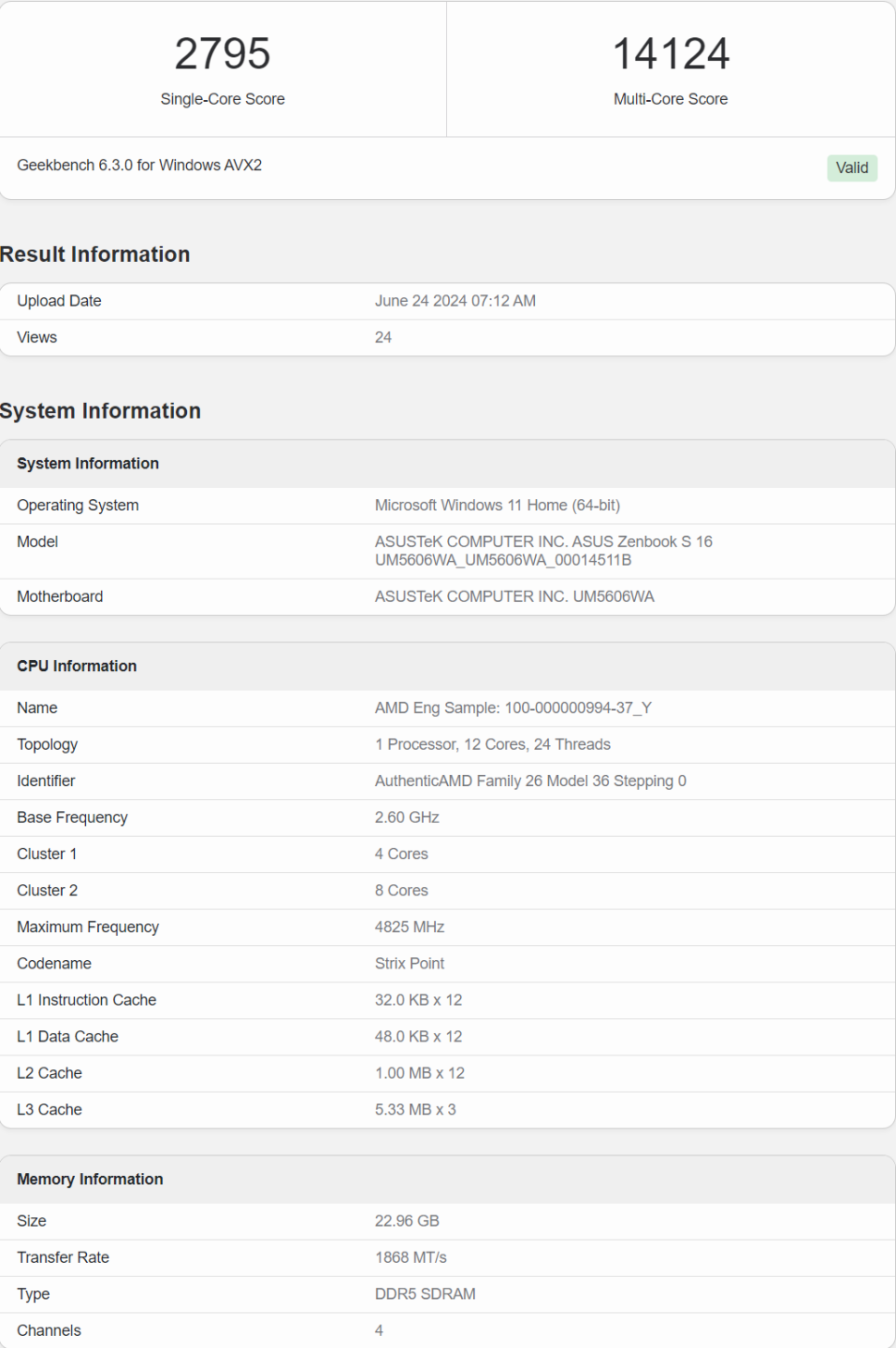Click the Base Frequency value 2.60 GHz
The image size is (896, 1348).
point(406,818)
